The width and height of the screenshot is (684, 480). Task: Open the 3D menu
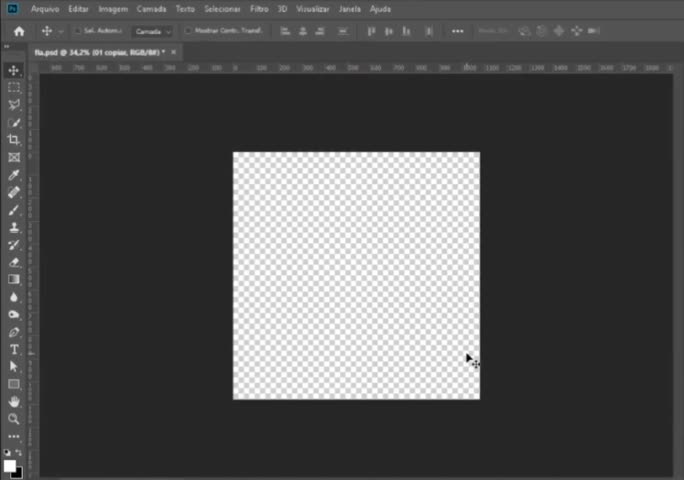pos(282,9)
